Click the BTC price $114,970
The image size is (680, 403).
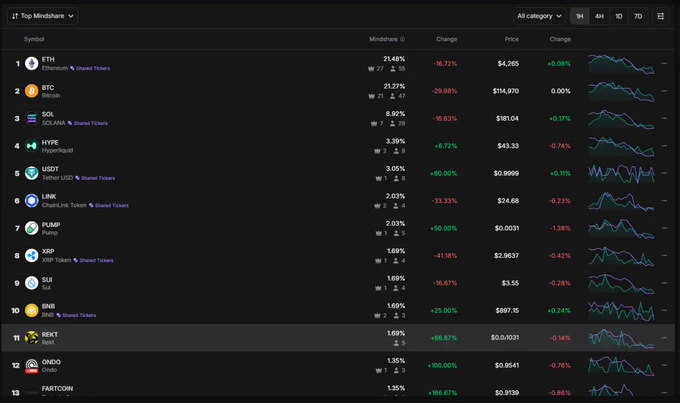coord(506,91)
